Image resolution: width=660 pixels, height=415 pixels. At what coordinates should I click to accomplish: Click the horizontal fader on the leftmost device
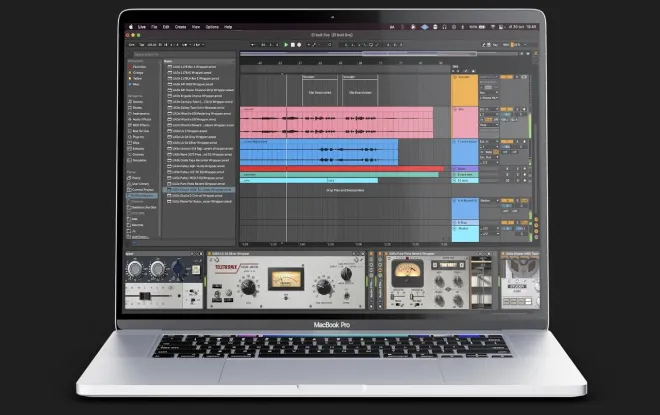pos(145,296)
